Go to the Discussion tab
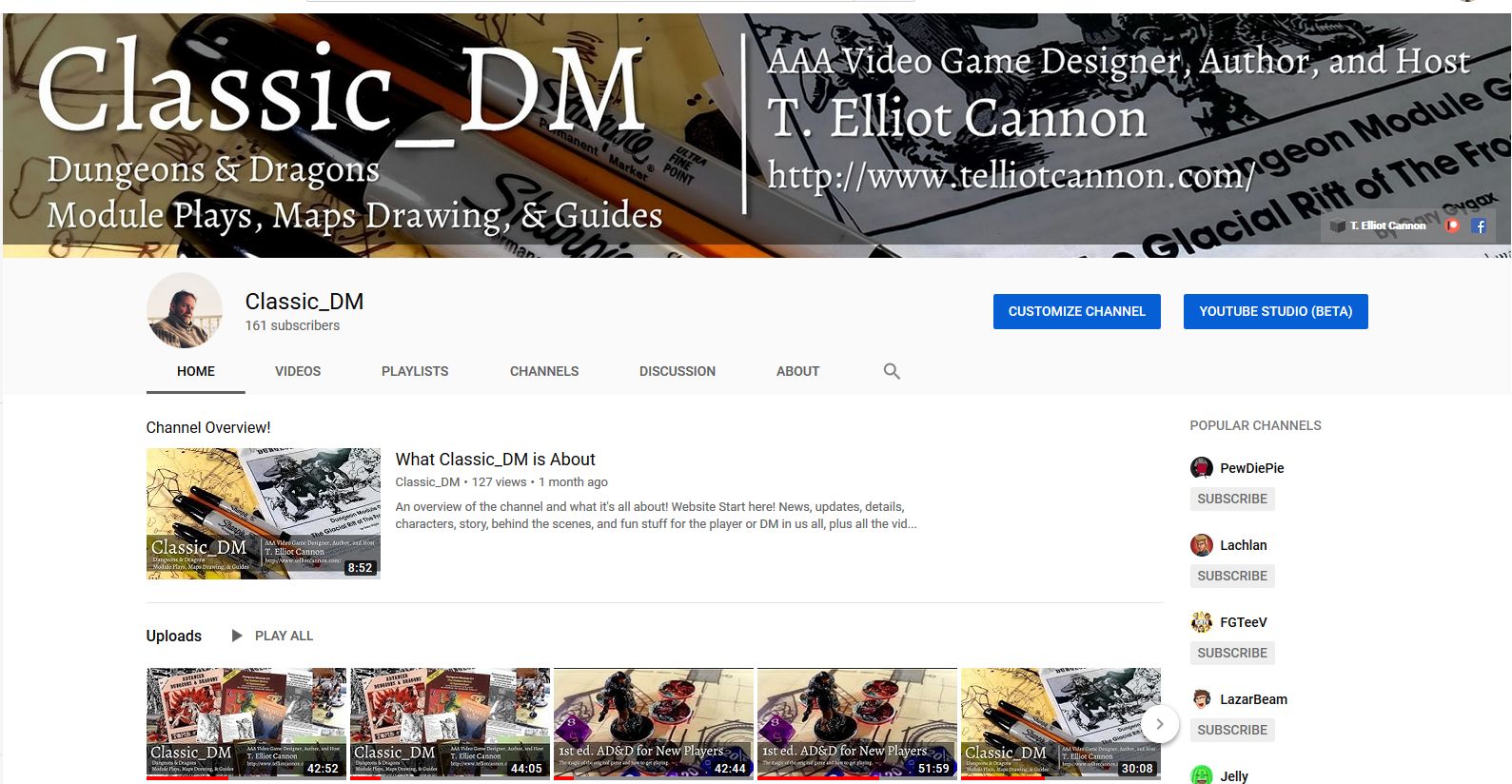1512x784 pixels. (677, 371)
